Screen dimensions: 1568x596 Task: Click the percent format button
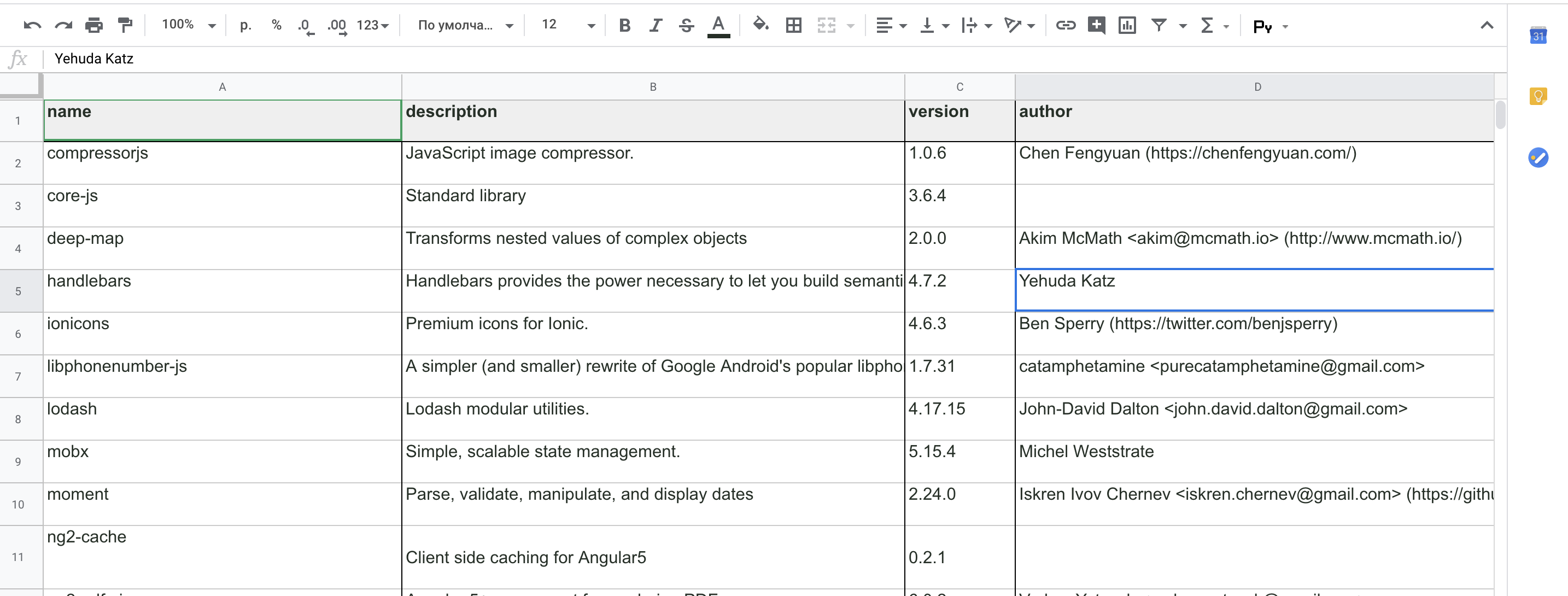[x=276, y=26]
